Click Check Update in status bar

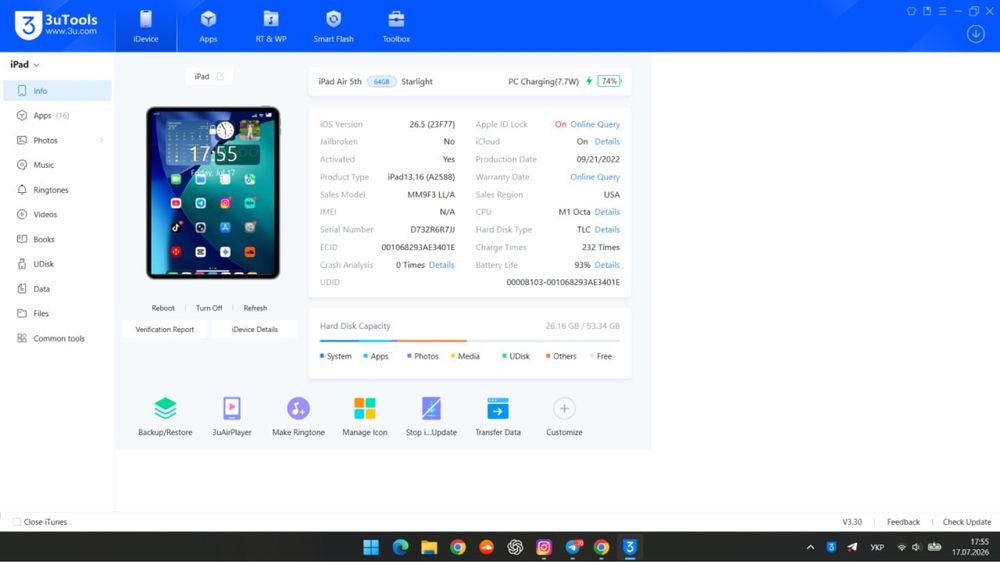(x=967, y=522)
